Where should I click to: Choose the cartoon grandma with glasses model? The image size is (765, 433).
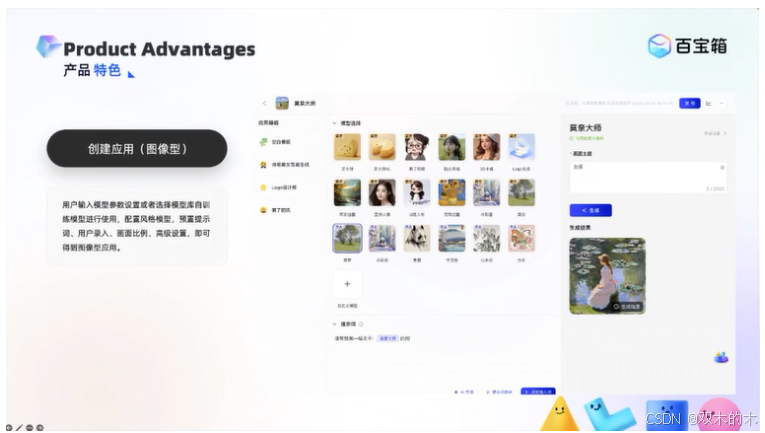coord(417,147)
